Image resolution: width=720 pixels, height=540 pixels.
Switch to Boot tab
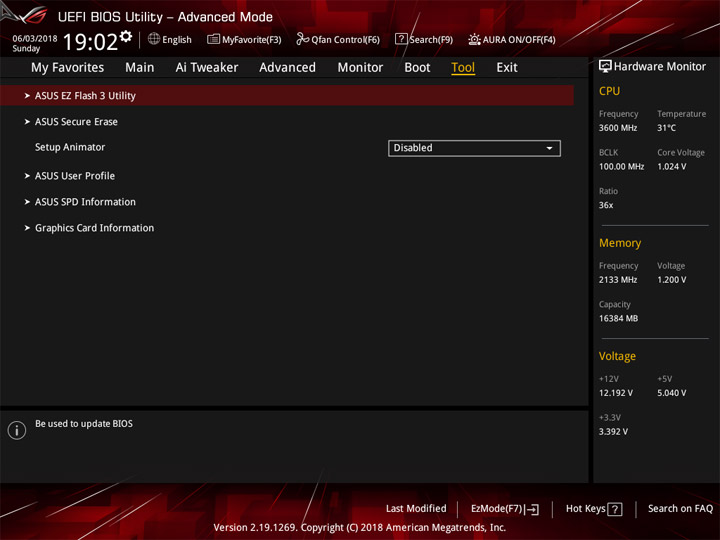pyautogui.click(x=417, y=68)
